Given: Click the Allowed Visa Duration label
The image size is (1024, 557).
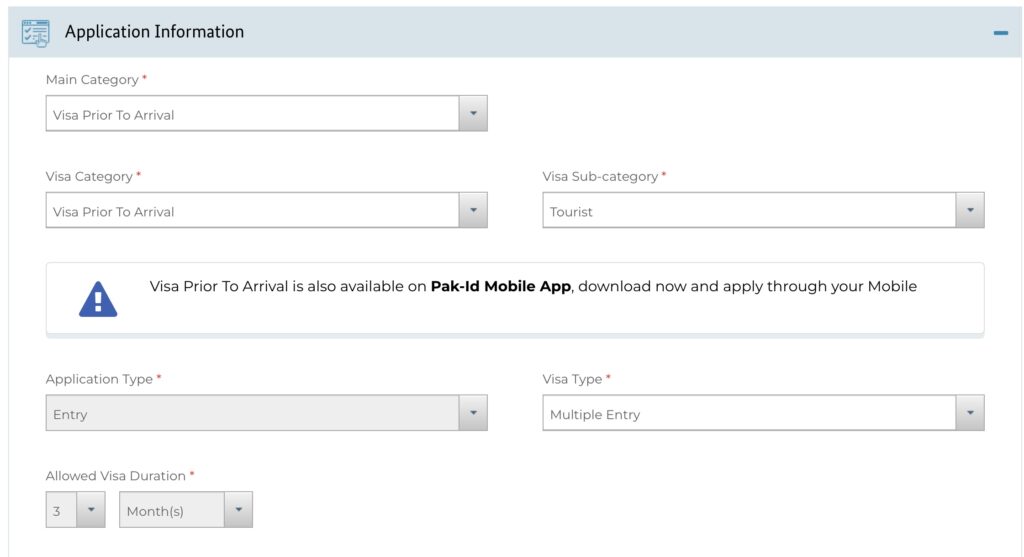Looking at the screenshot, I should [x=116, y=476].
